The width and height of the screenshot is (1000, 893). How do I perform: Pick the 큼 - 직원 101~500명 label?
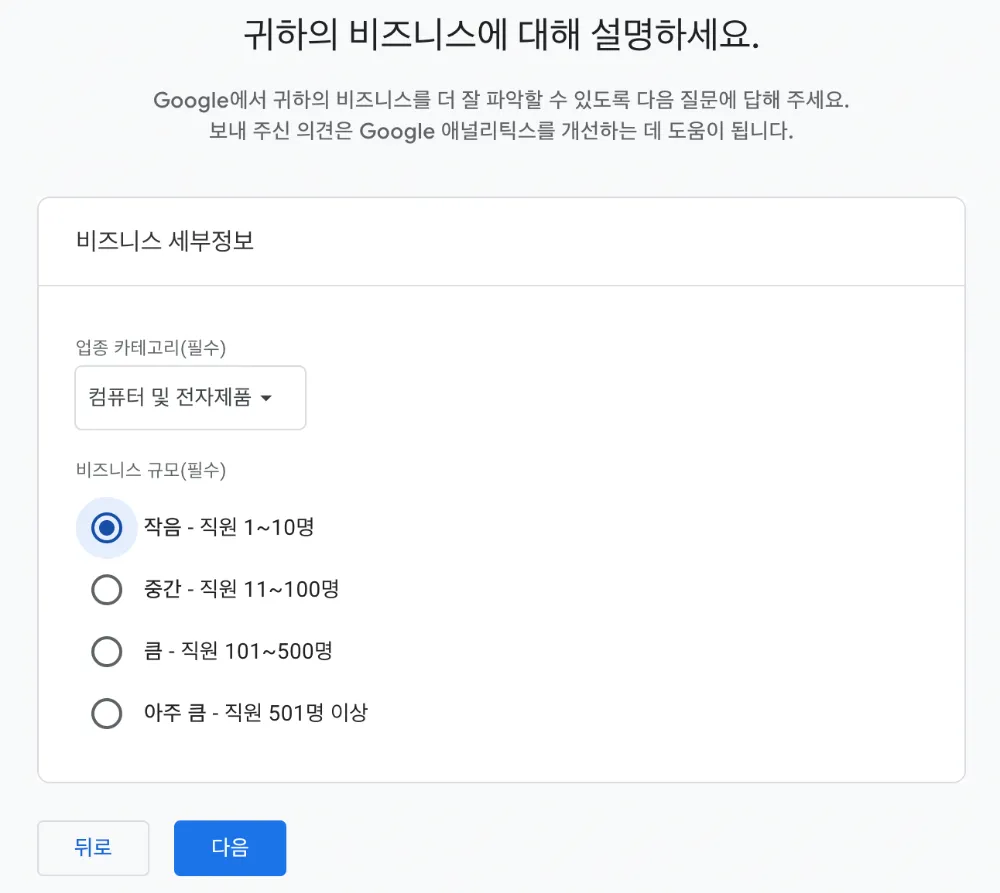(238, 652)
